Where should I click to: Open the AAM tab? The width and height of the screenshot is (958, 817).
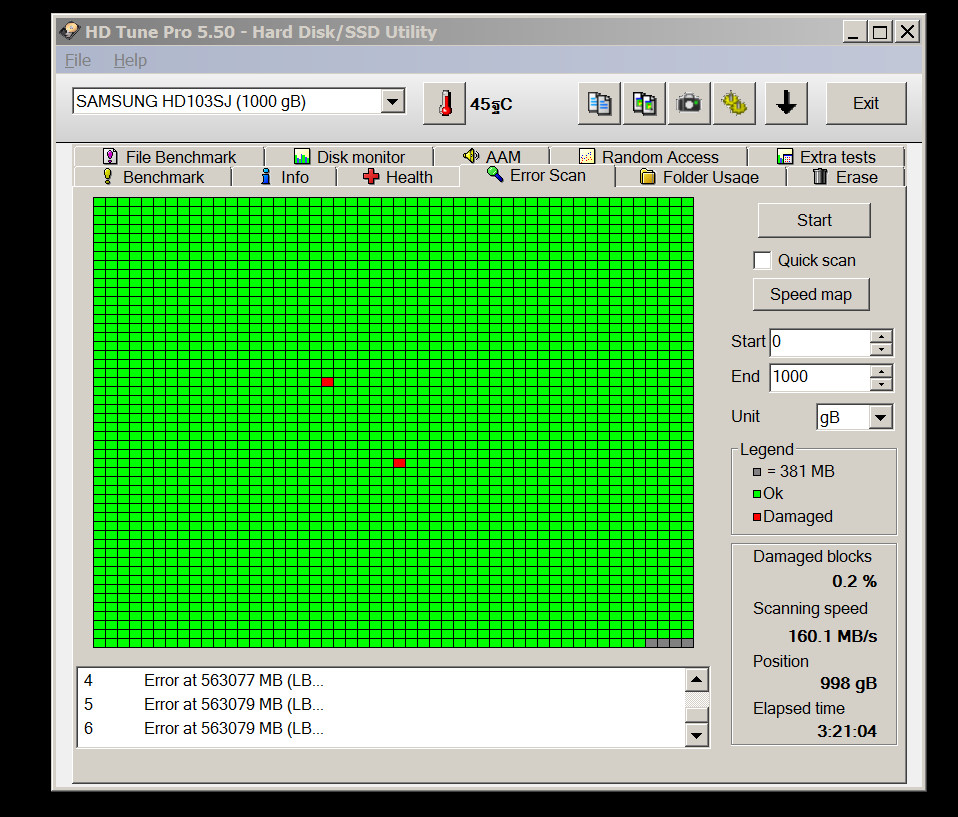click(491, 157)
